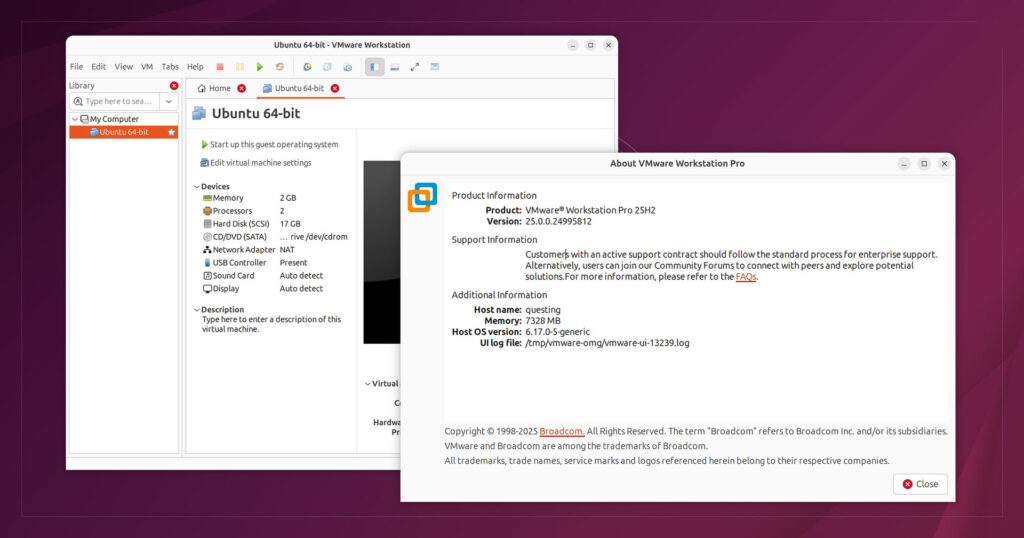Click the Memory device icon

pos(207,198)
